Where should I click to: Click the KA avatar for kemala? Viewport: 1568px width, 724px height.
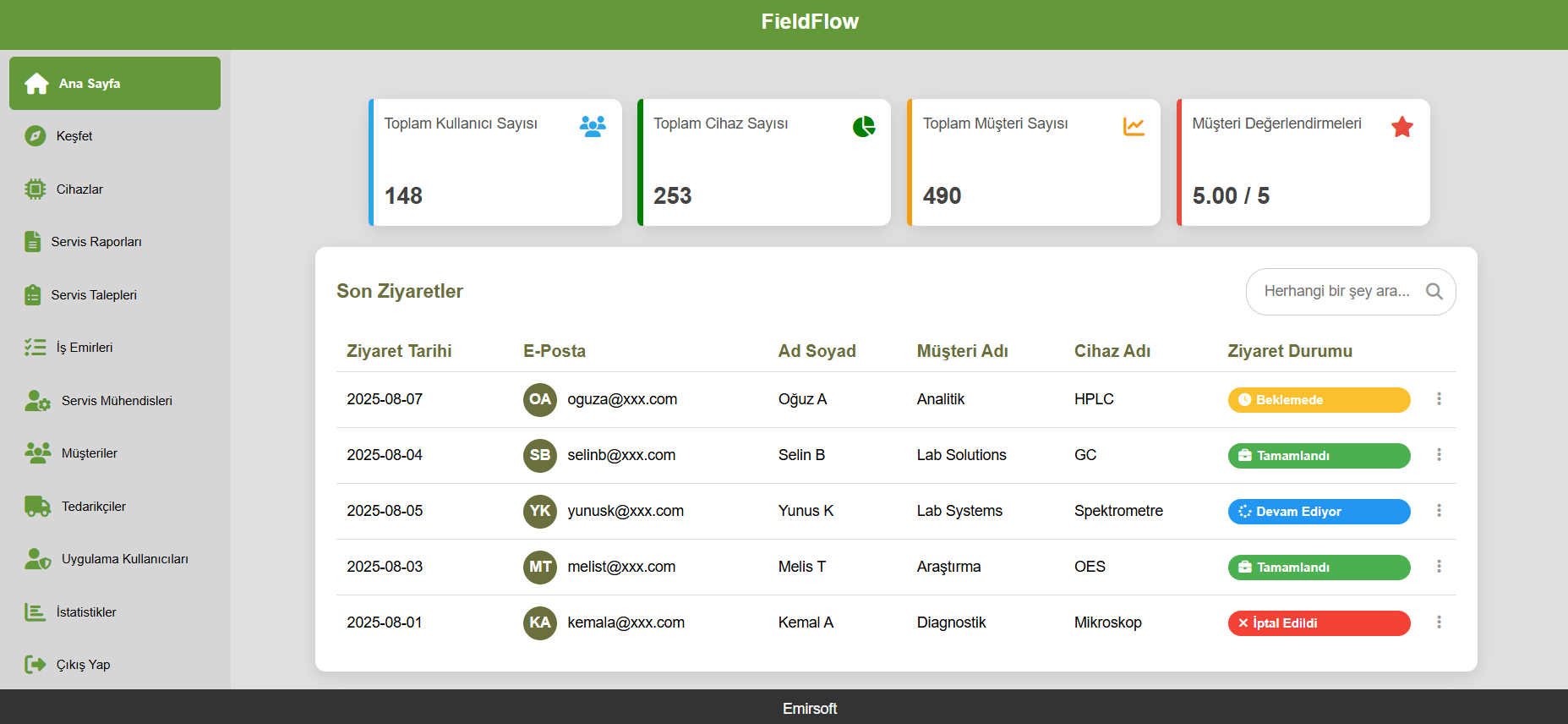point(539,623)
